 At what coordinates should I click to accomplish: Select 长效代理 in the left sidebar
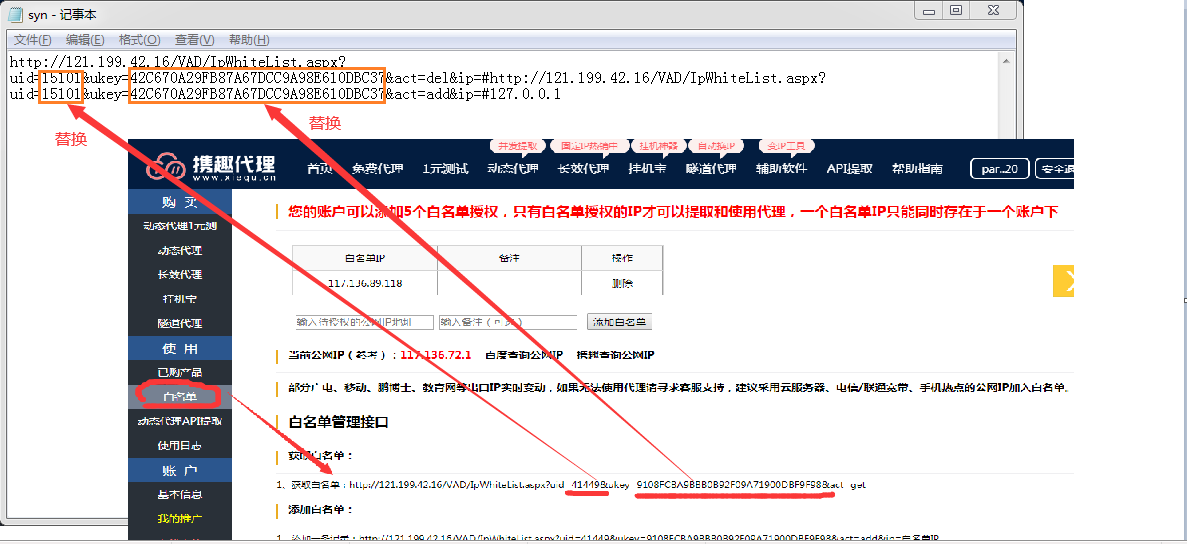(x=179, y=275)
